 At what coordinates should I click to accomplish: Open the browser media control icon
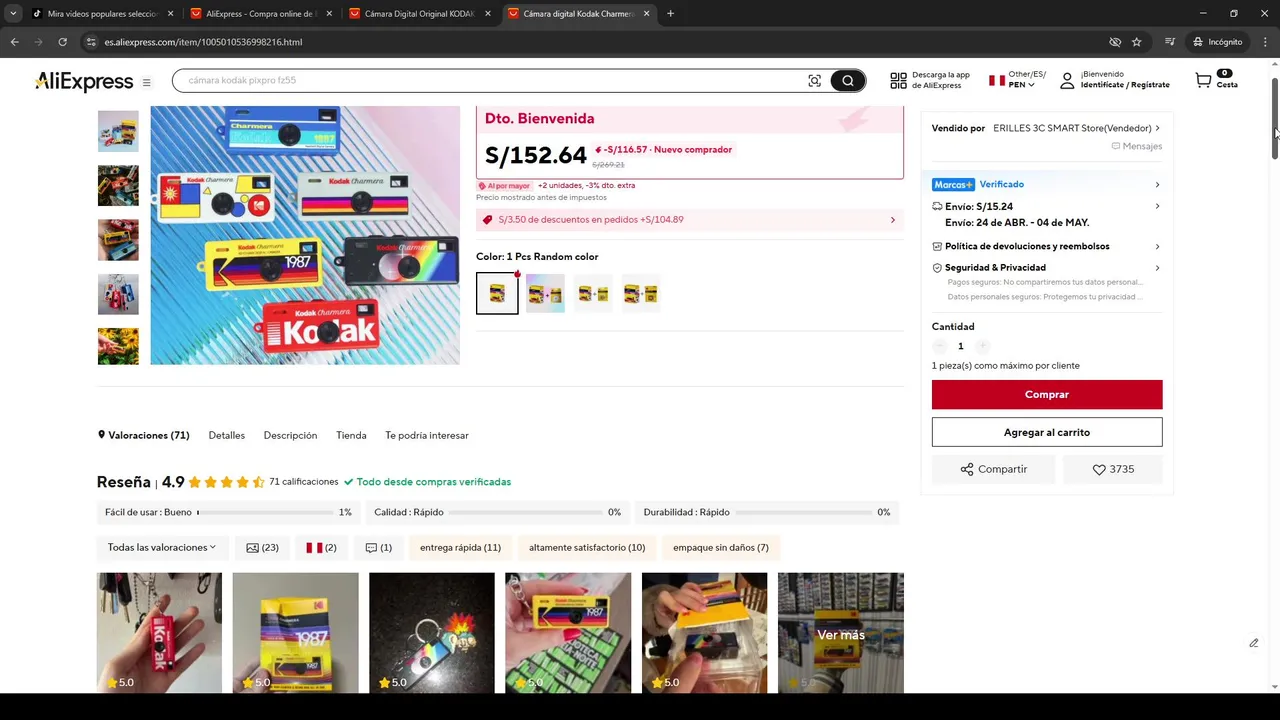point(1170,42)
